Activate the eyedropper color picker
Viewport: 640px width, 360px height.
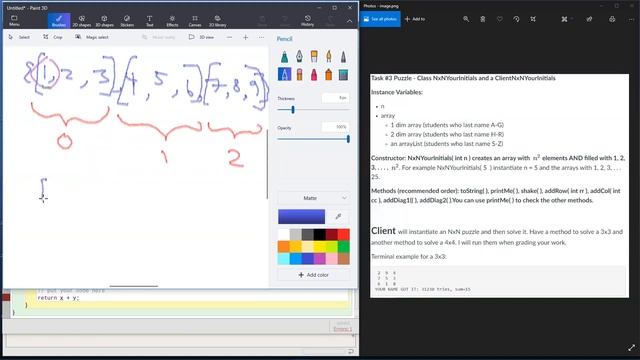338,216
